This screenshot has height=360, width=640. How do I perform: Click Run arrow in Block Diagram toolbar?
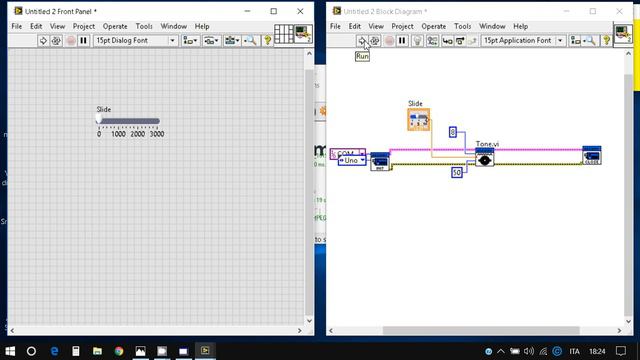point(362,40)
